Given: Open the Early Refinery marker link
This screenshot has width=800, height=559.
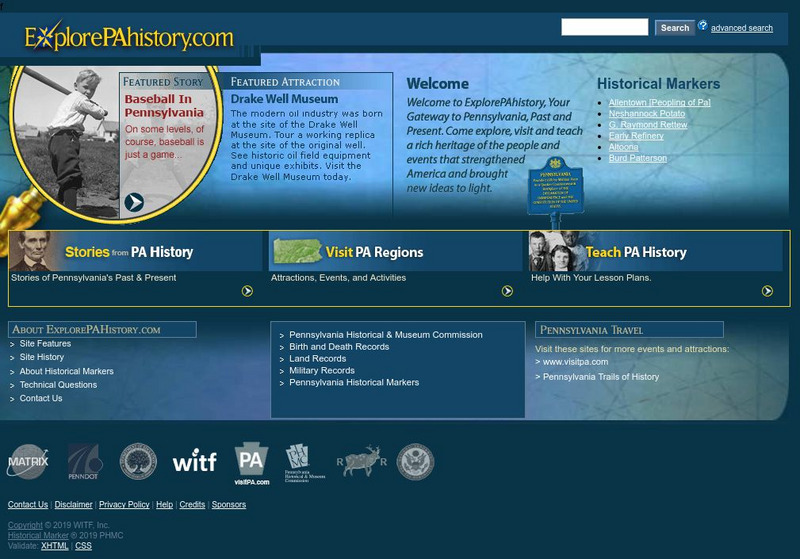Looking at the screenshot, I should tap(636, 136).
